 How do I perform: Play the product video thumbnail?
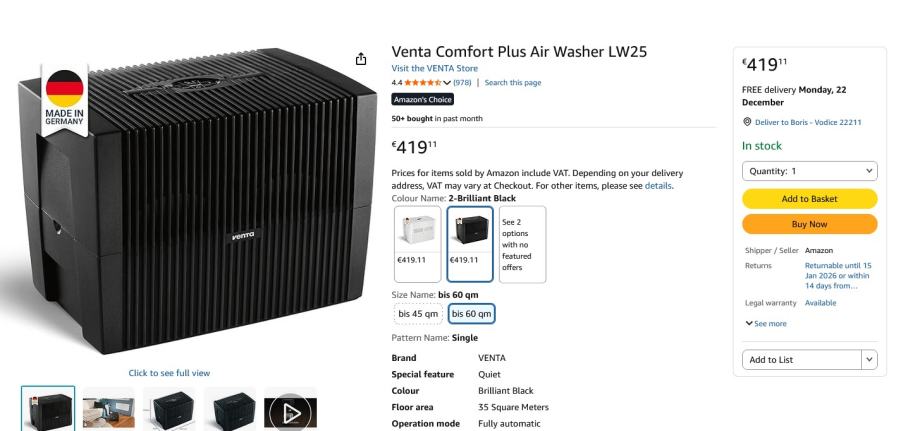(x=290, y=410)
